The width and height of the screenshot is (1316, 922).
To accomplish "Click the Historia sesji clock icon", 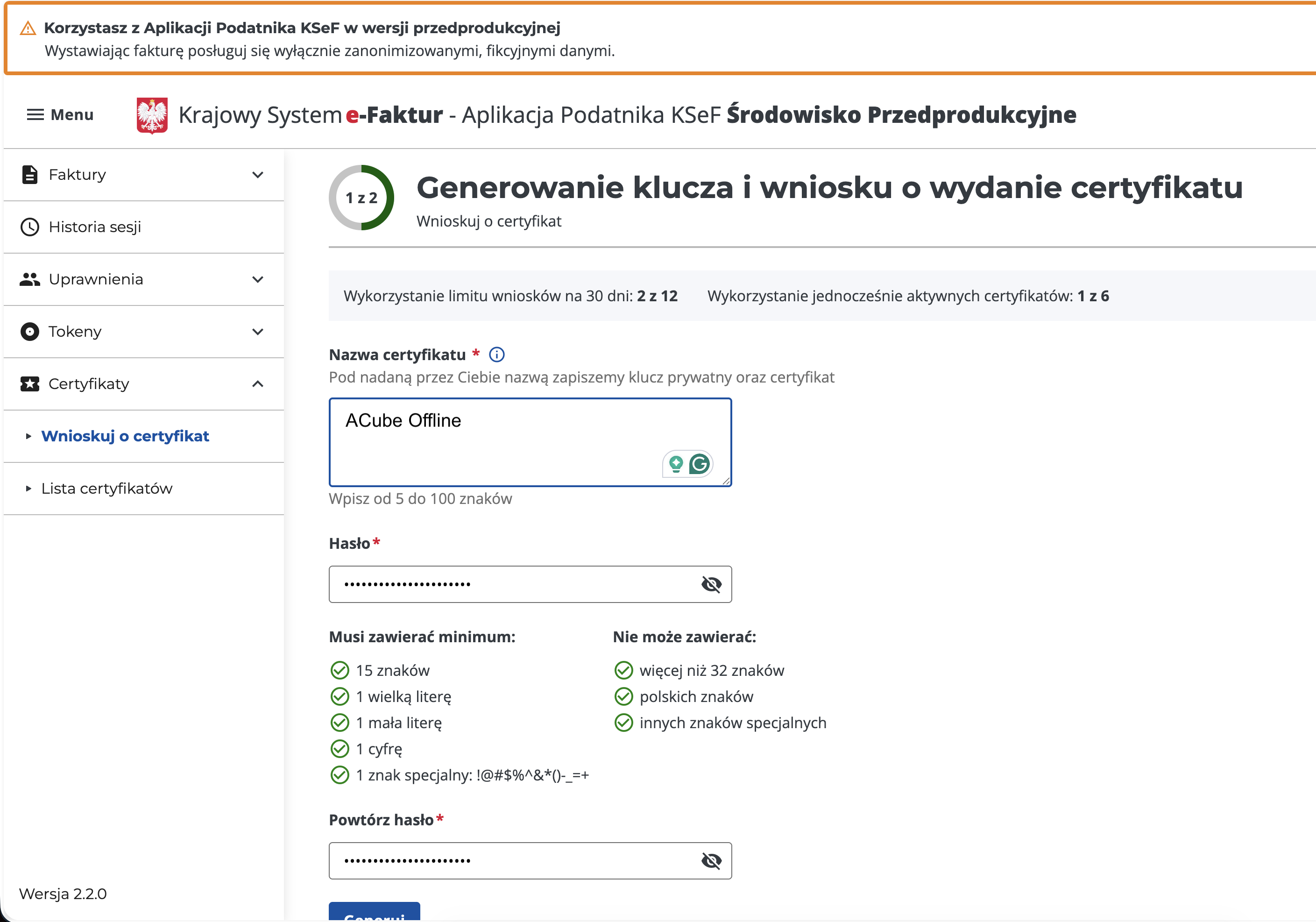I will [x=30, y=227].
